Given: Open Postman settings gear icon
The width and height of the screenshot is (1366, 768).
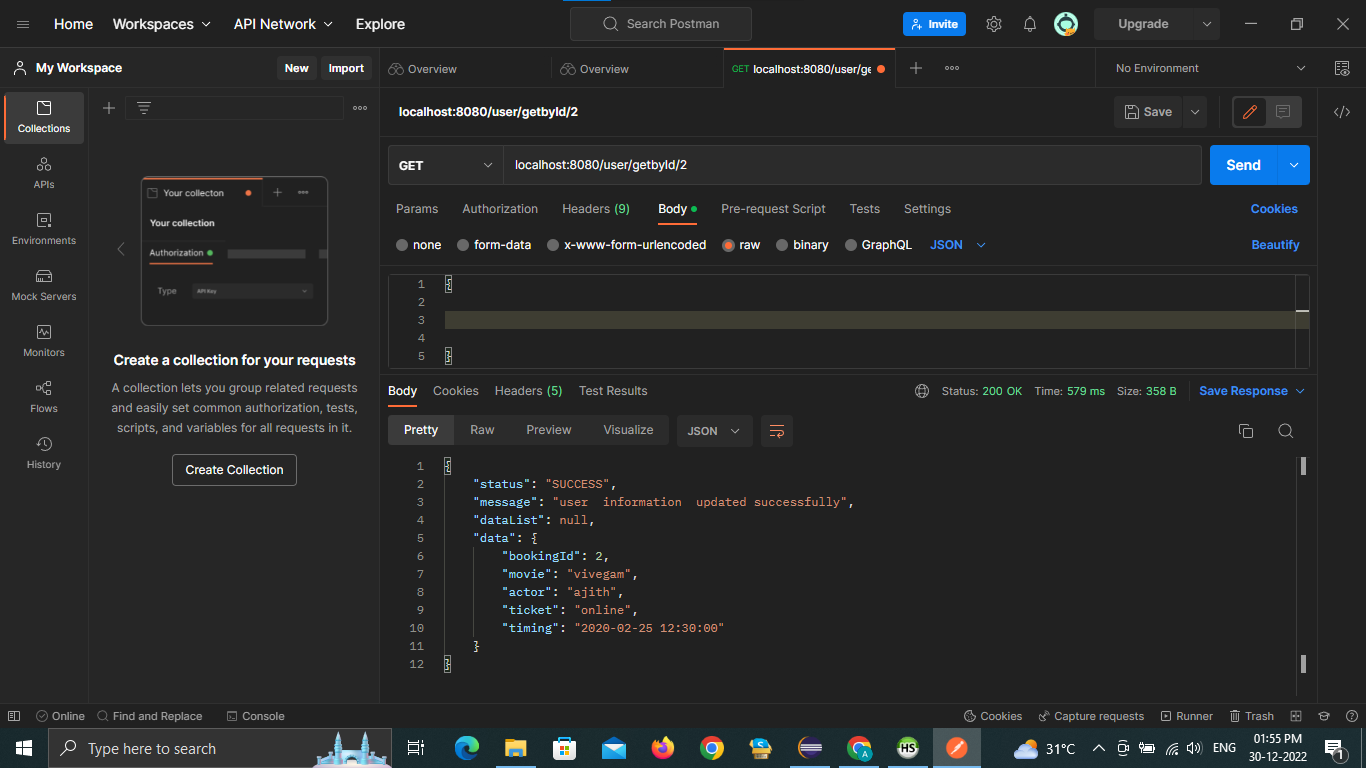Looking at the screenshot, I should [994, 24].
